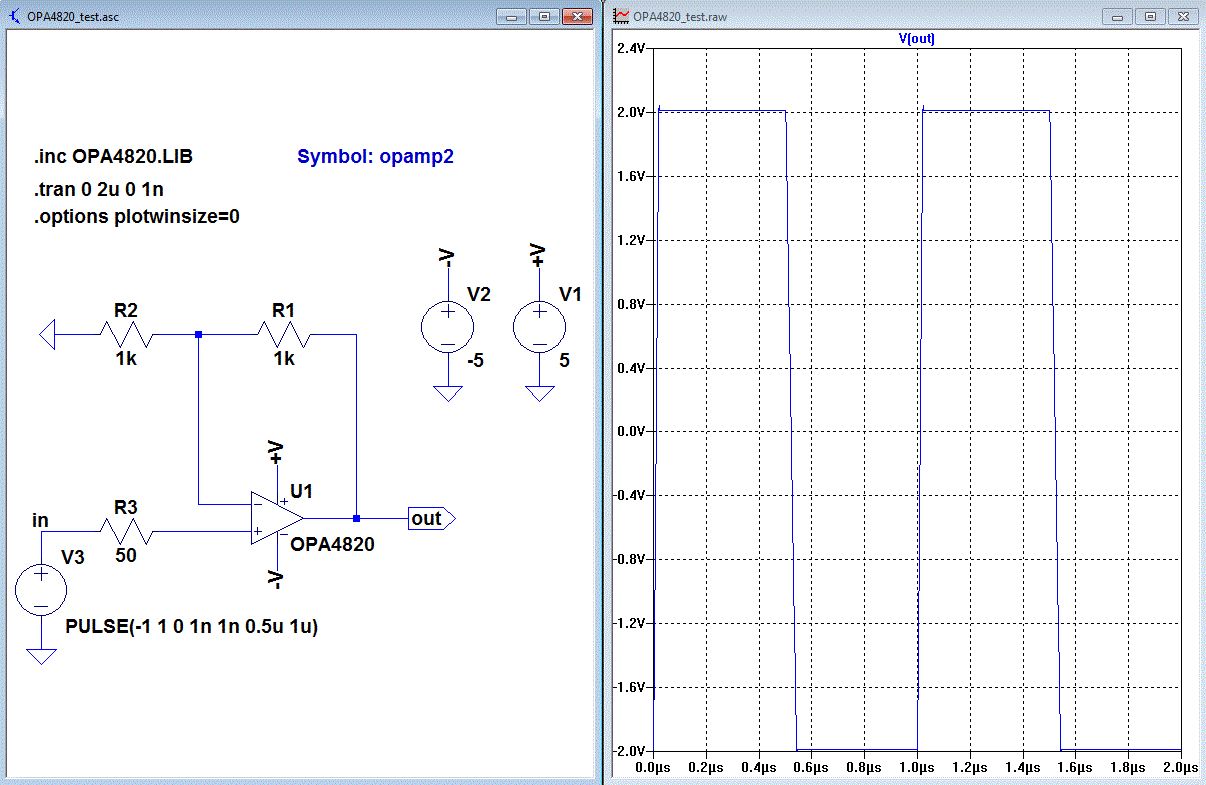Click the R2 1k resistor symbol
The width and height of the screenshot is (1206, 785).
[x=125, y=334]
